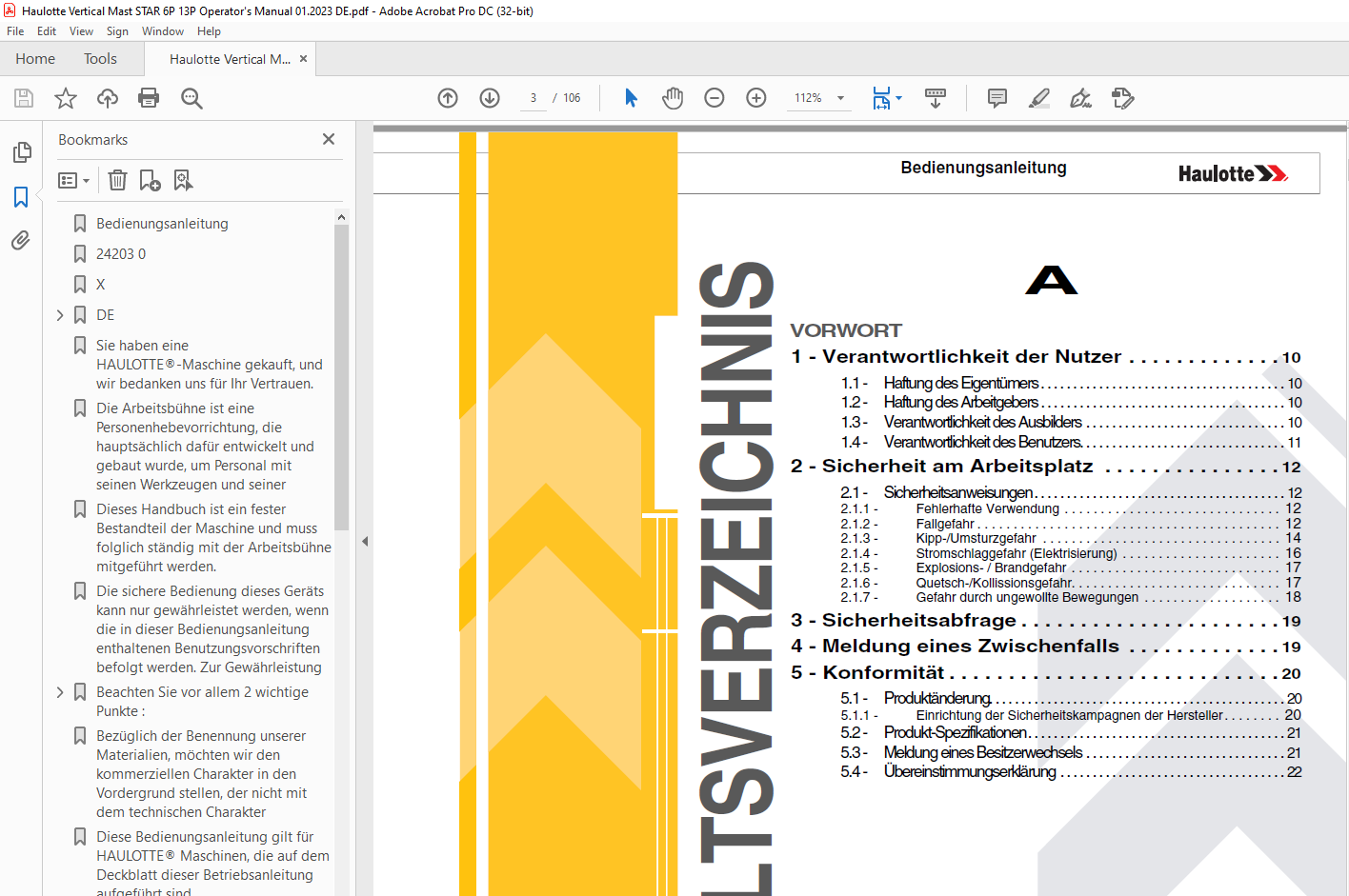Open the page thumbnails panel icon
Image resolution: width=1349 pixels, height=896 pixels.
tap(21, 152)
